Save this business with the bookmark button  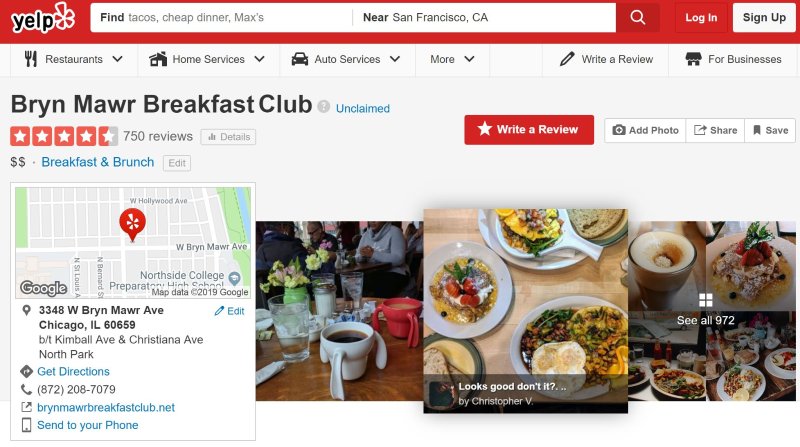[770, 130]
